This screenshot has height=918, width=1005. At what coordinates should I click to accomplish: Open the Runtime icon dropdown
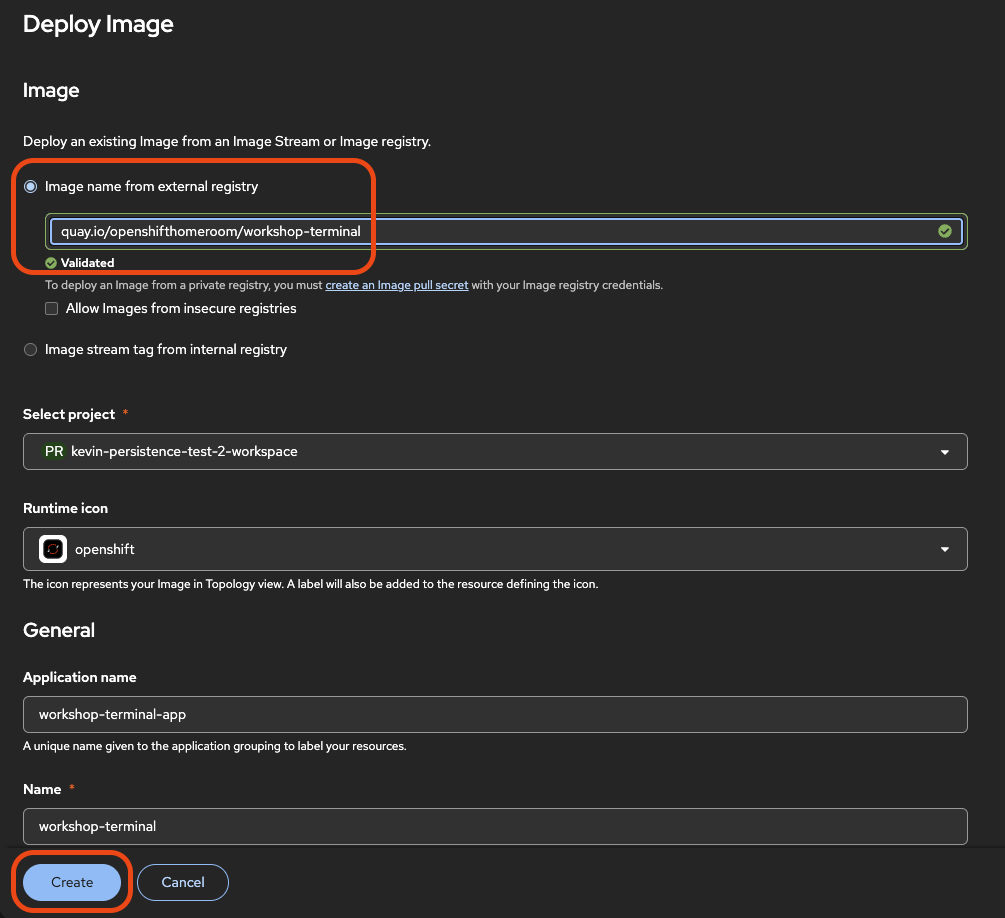495,549
